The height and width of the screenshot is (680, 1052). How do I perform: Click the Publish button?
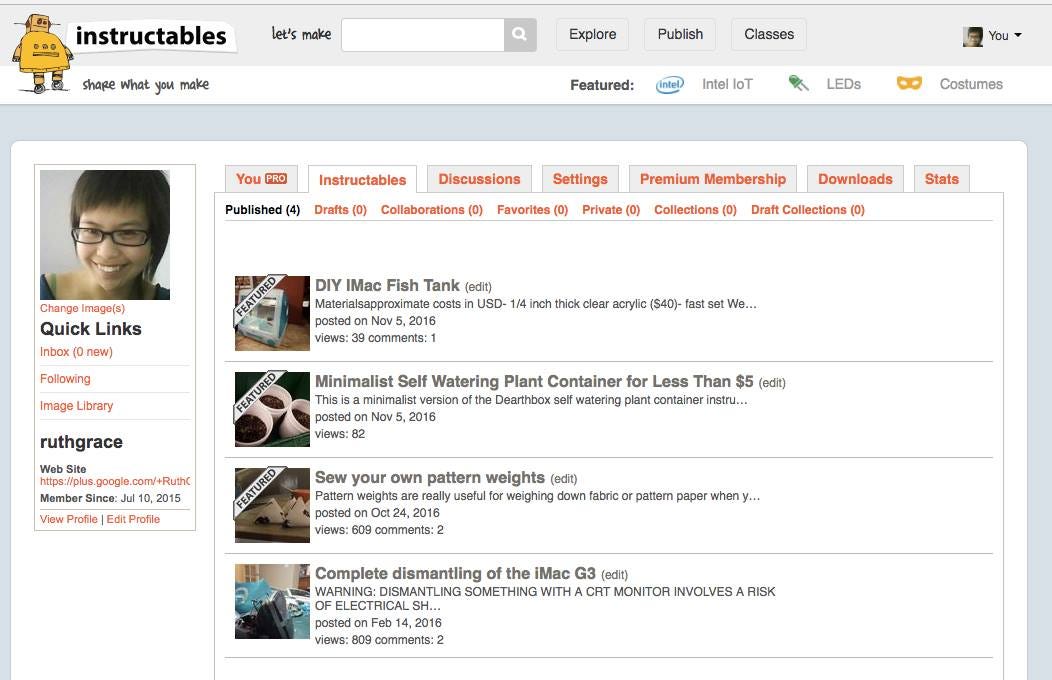click(x=680, y=34)
